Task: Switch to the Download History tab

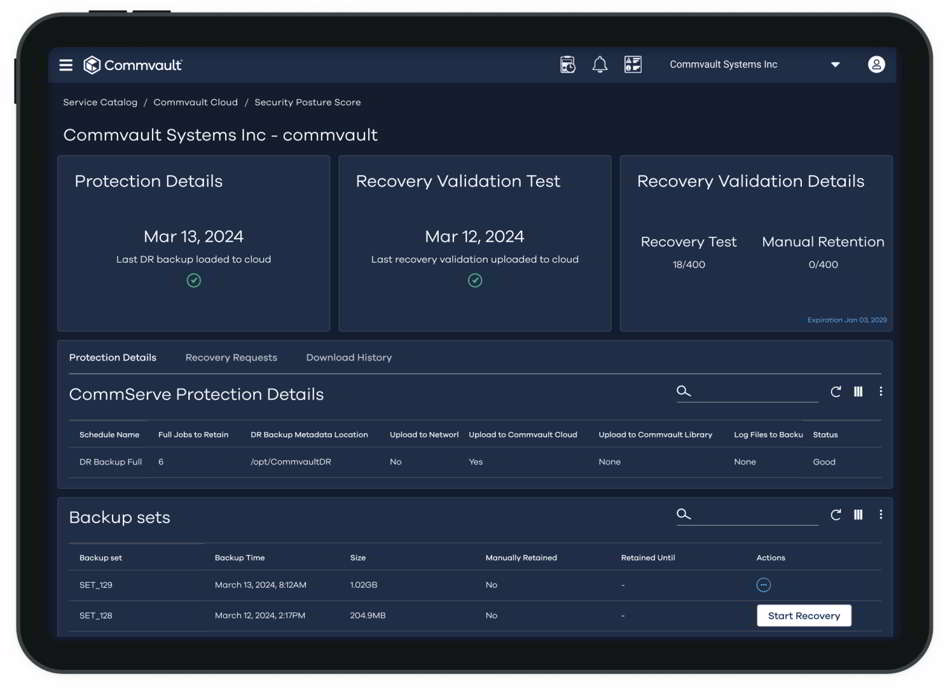Action: (x=349, y=357)
